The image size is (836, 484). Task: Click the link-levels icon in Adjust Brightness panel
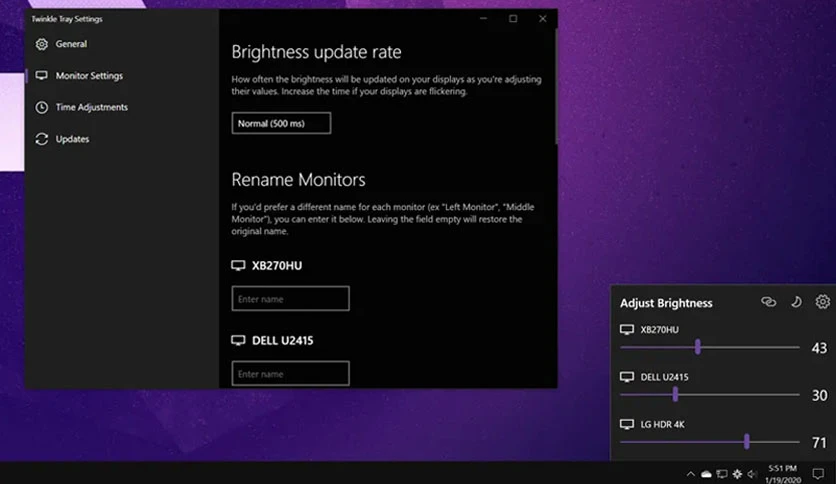pos(768,302)
